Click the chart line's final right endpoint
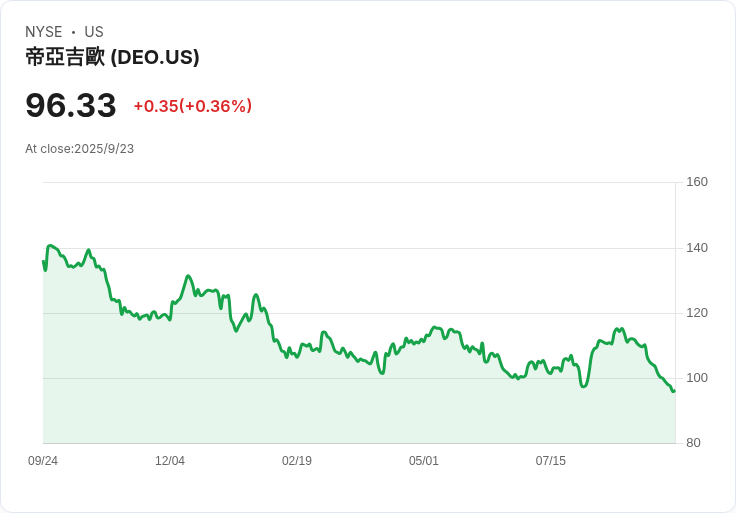Image resolution: width=736 pixels, height=513 pixels. tap(674, 391)
